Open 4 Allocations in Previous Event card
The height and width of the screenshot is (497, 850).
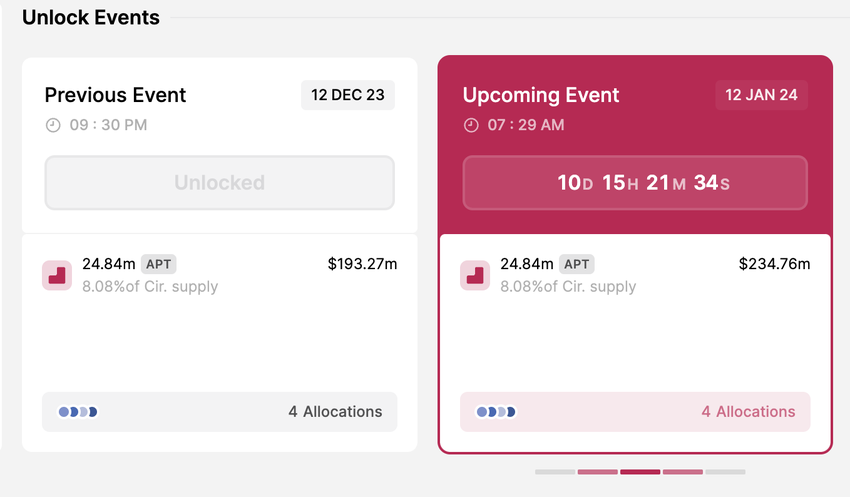[335, 411]
